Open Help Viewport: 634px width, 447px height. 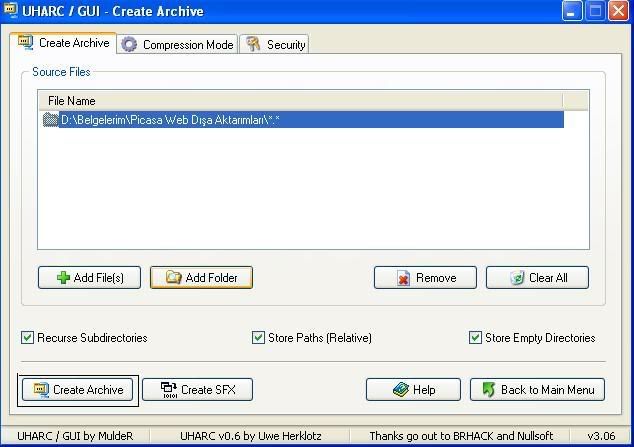(x=413, y=390)
